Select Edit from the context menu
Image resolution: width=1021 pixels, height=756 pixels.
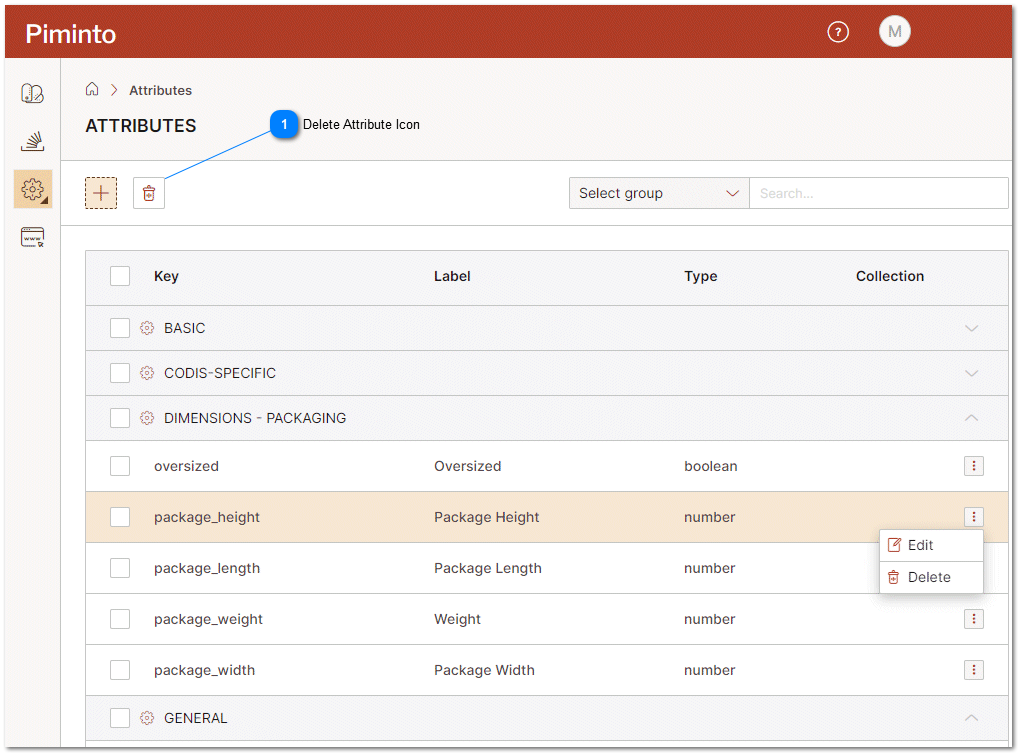[930, 544]
